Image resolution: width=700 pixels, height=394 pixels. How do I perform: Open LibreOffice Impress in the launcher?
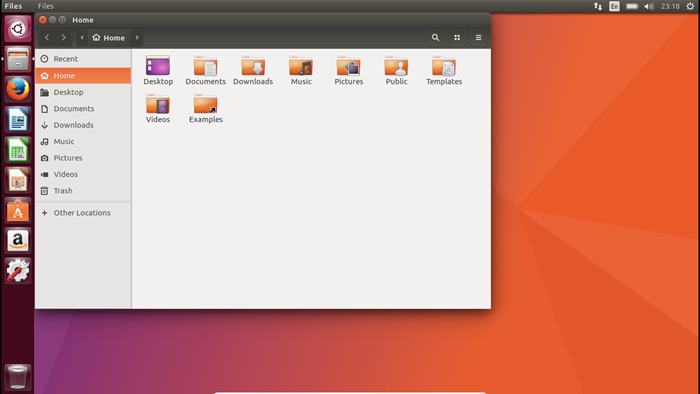pyautogui.click(x=18, y=180)
